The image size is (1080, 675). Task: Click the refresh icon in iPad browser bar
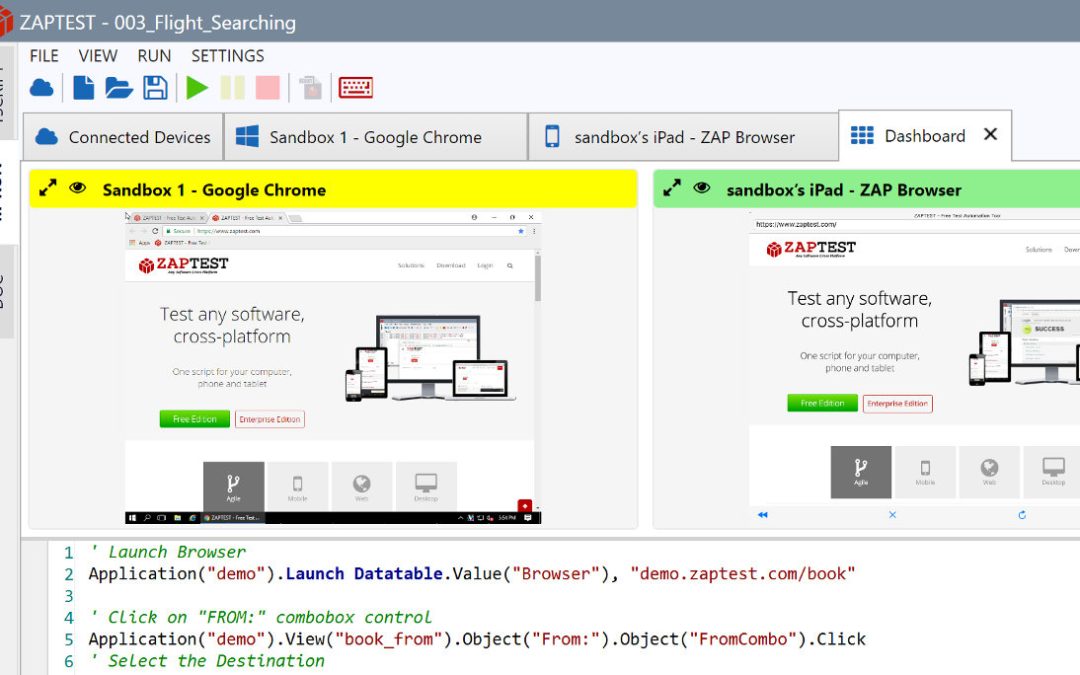click(1022, 515)
